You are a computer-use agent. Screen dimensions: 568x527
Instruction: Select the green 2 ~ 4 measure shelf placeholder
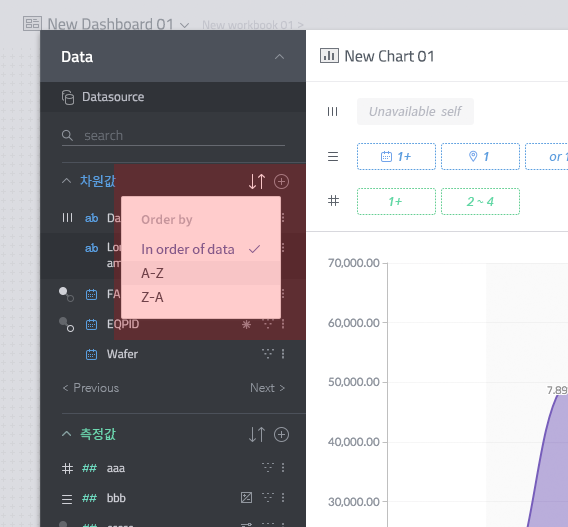(x=480, y=201)
